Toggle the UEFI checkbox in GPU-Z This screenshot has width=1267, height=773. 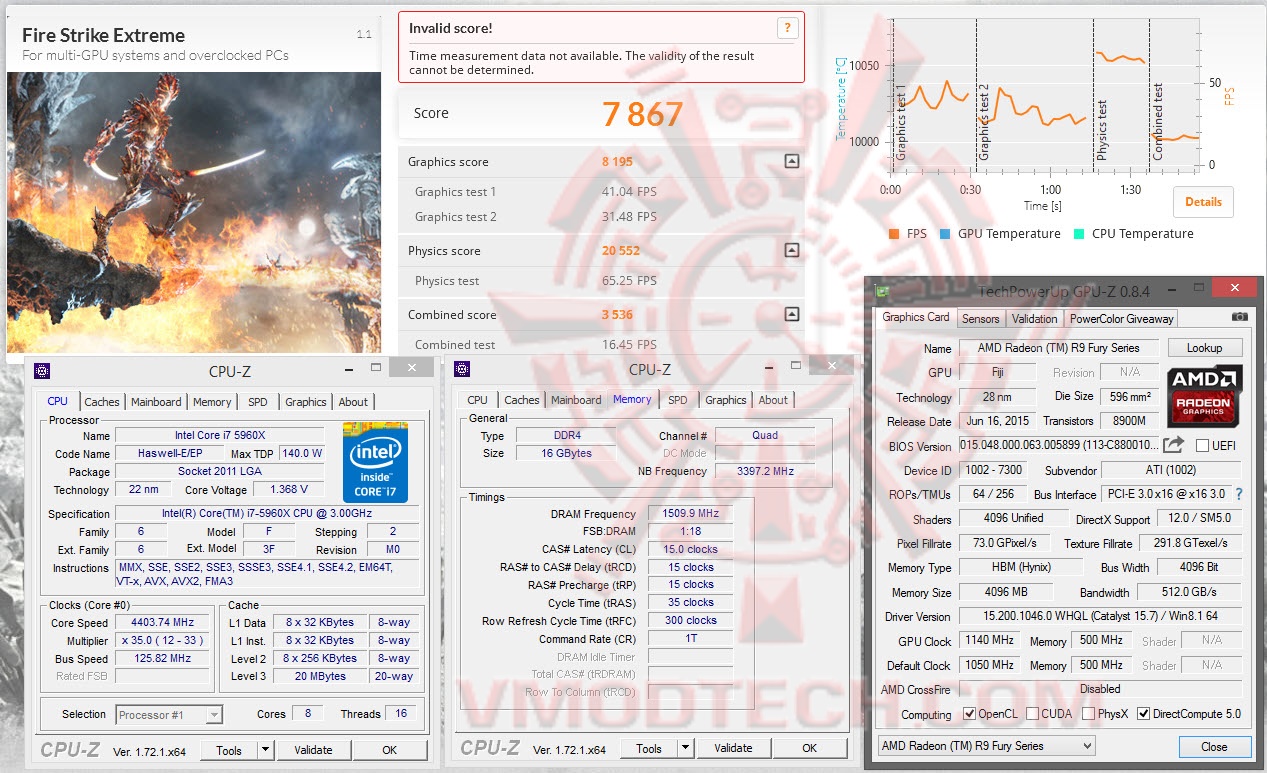1203,446
